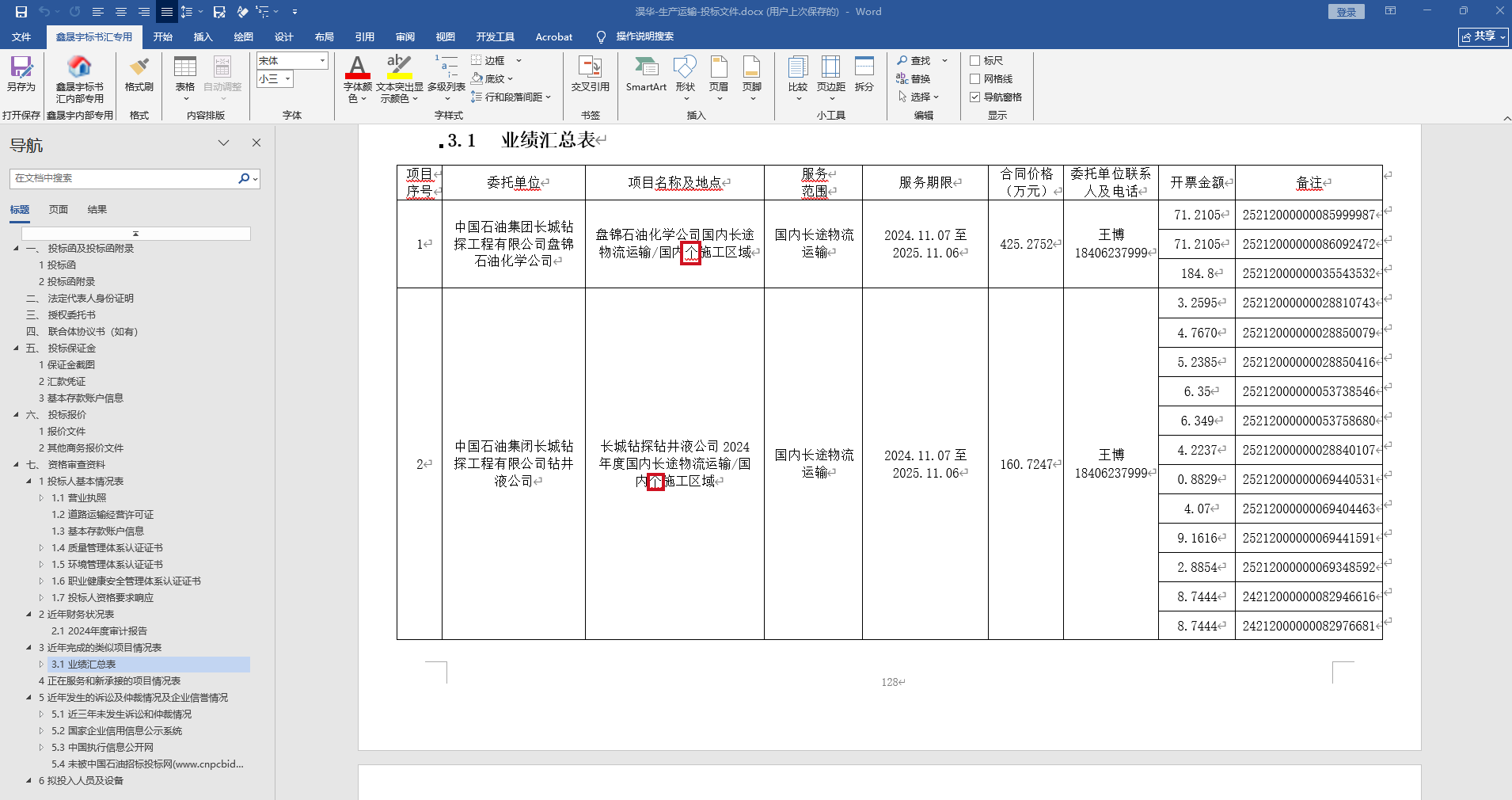The height and width of the screenshot is (800, 1512).
Task: Open the 小三 font size dropdown
Action: tap(288, 78)
